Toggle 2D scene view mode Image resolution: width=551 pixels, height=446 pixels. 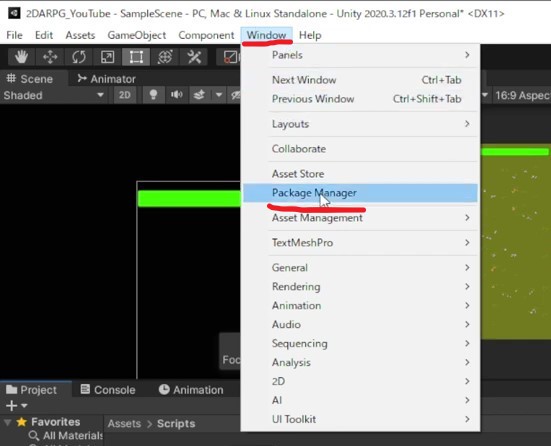[125, 95]
